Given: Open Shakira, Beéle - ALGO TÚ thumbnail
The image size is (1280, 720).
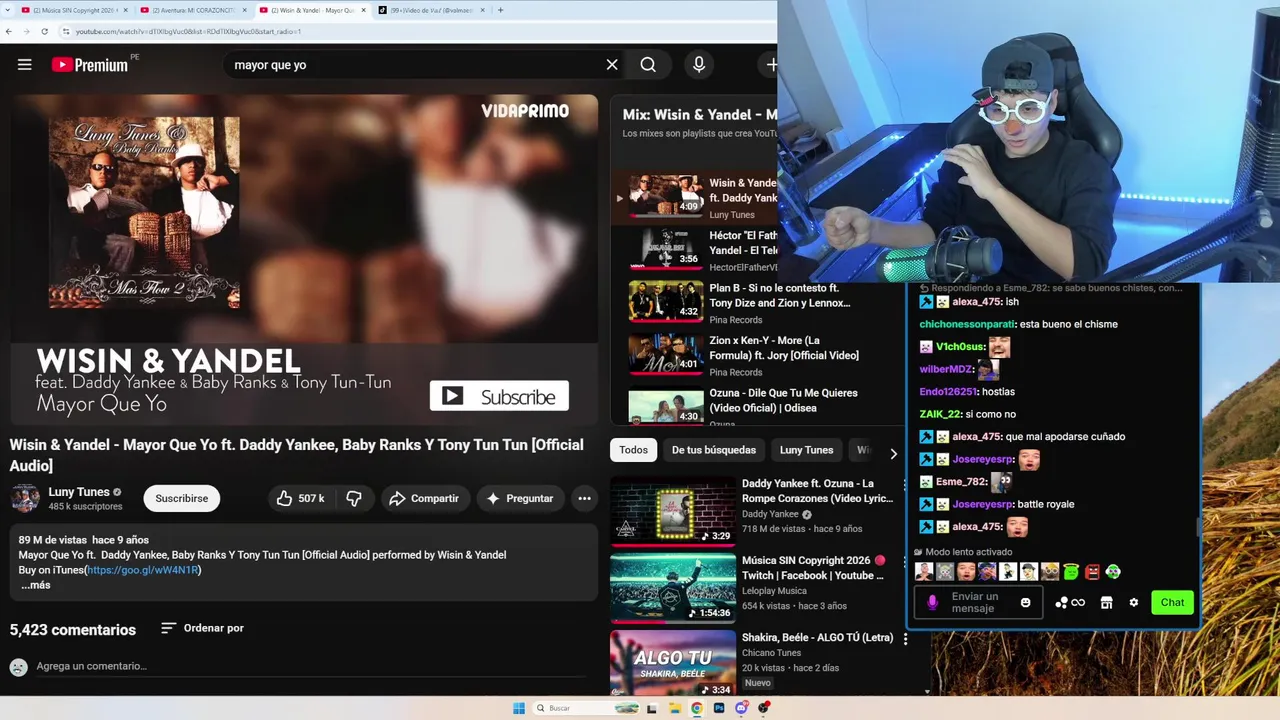Looking at the screenshot, I should point(673,662).
